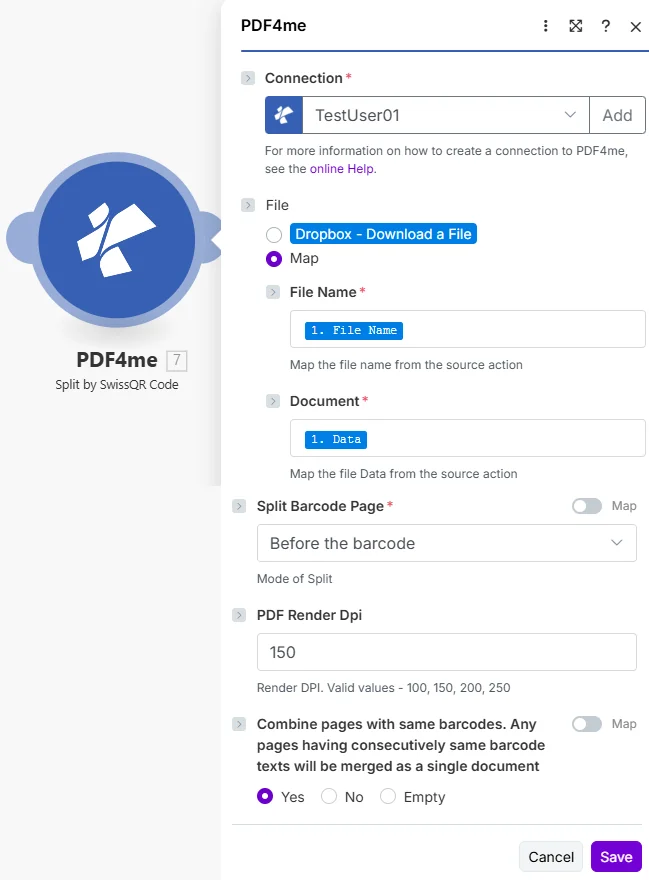
Task: Click the large PDF4me module circle
Action: click(116, 240)
